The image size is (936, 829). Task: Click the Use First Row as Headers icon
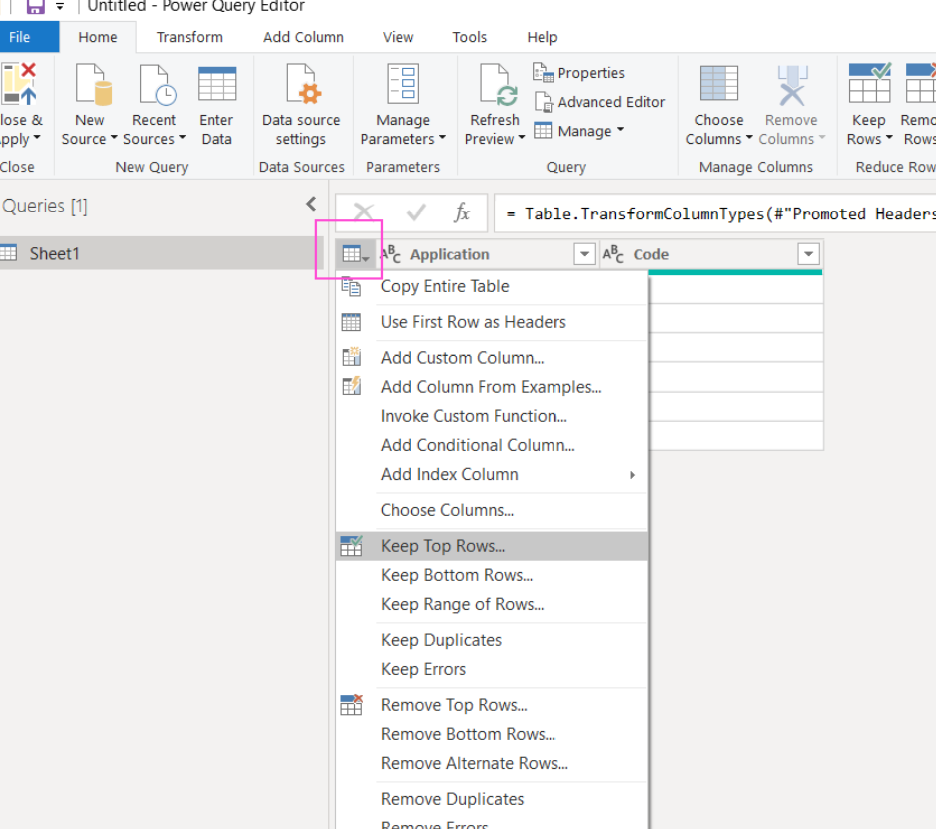click(x=351, y=322)
